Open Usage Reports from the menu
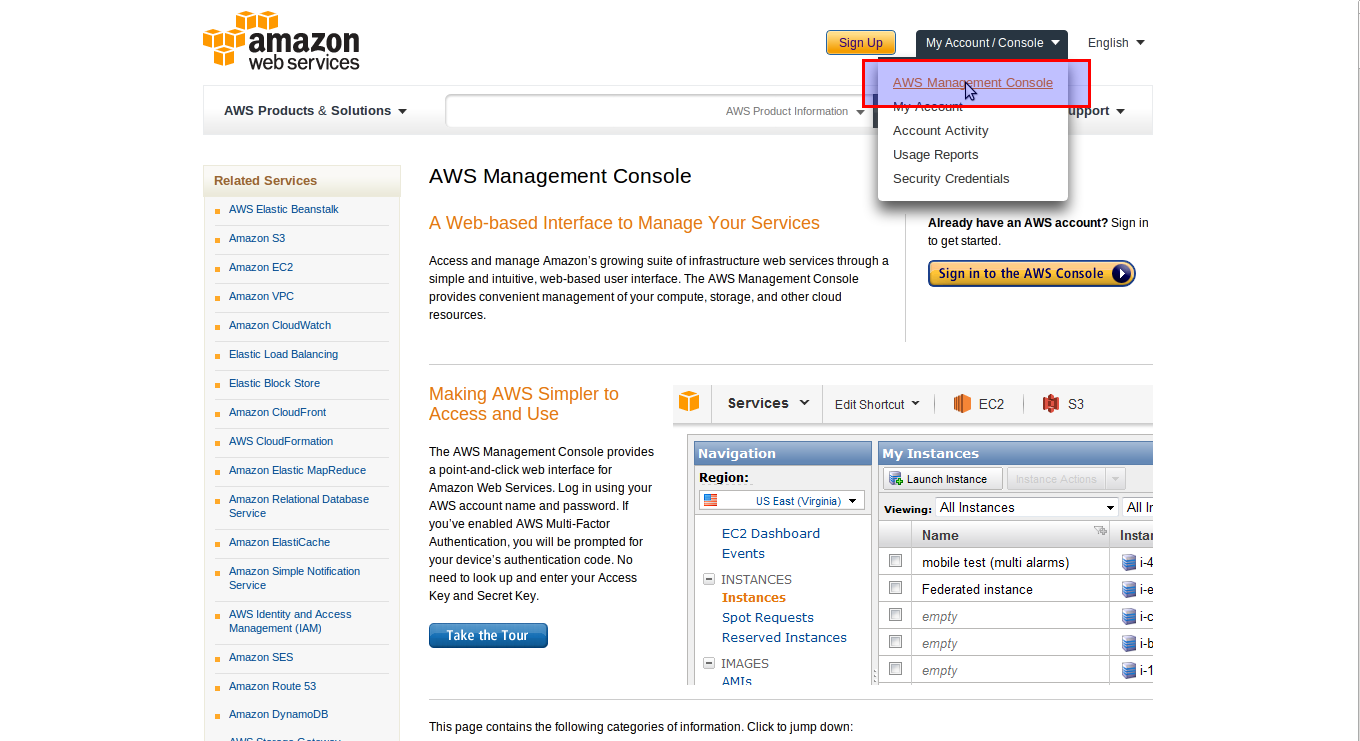Screen dimensions: 1360x741 click(x=936, y=155)
